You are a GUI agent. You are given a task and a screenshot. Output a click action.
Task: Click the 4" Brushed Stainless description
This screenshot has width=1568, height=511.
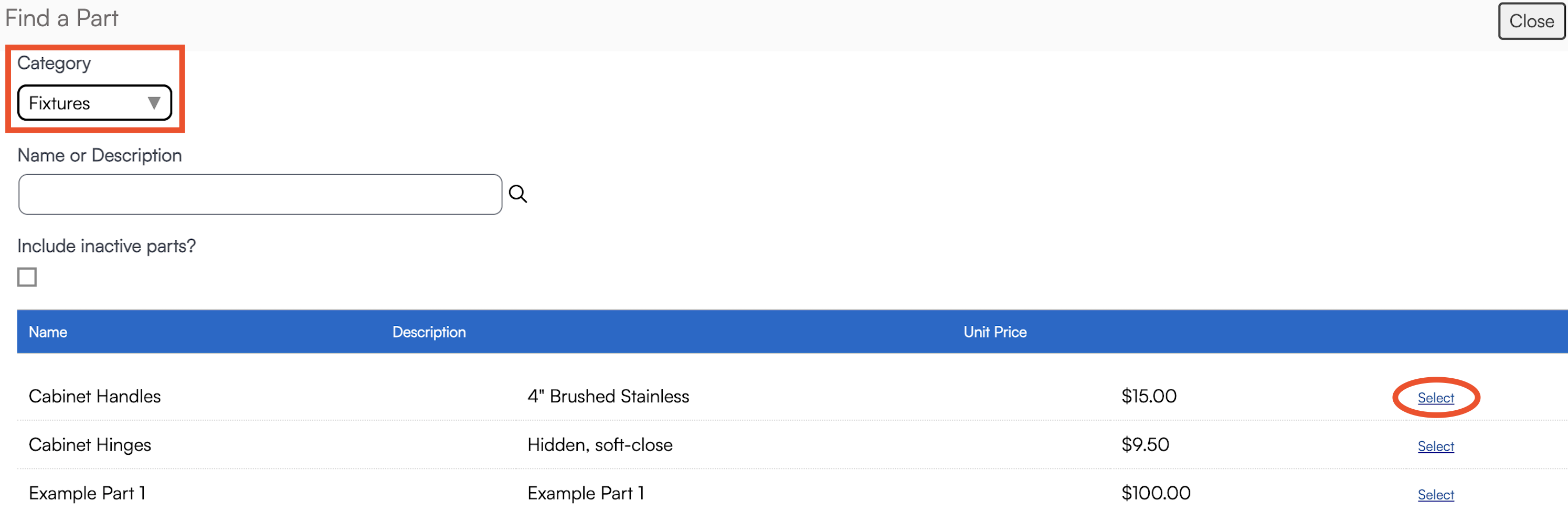(x=608, y=397)
